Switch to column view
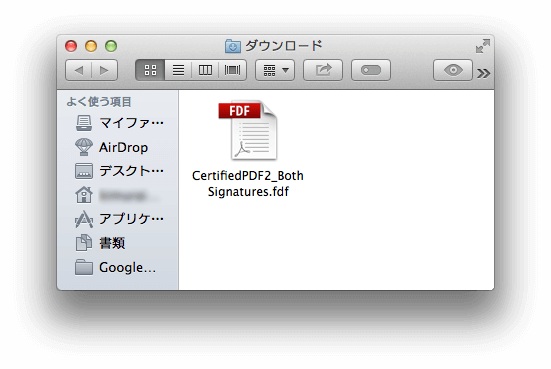This screenshot has width=551, height=369. [205, 70]
